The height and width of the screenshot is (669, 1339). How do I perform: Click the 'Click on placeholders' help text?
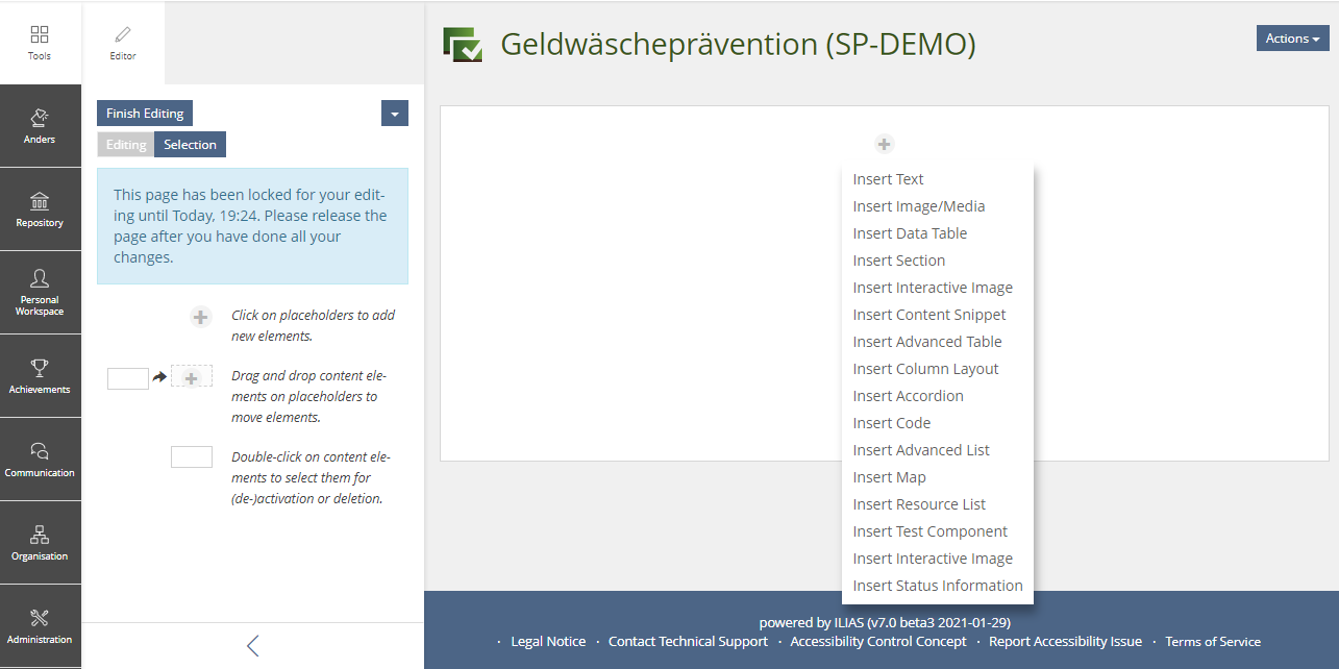[313, 325]
